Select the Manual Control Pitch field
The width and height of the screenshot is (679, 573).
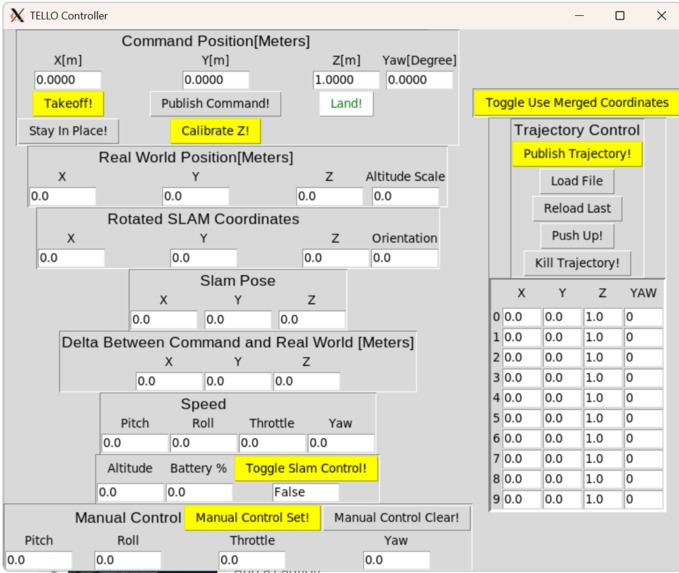point(39,560)
